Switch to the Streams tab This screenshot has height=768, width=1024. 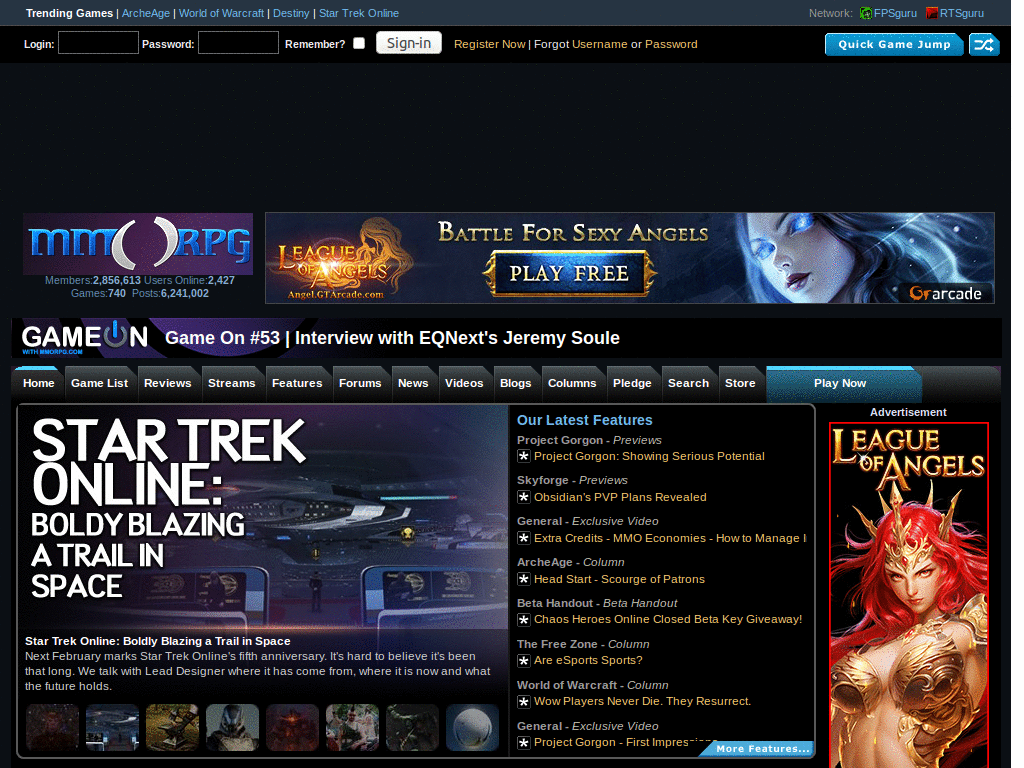coord(232,383)
